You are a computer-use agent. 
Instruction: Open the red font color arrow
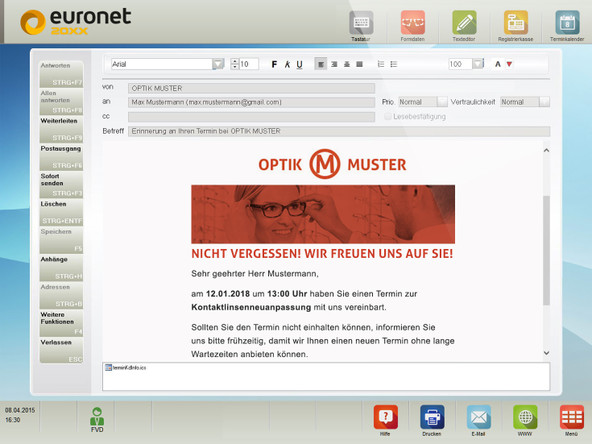tap(509, 64)
